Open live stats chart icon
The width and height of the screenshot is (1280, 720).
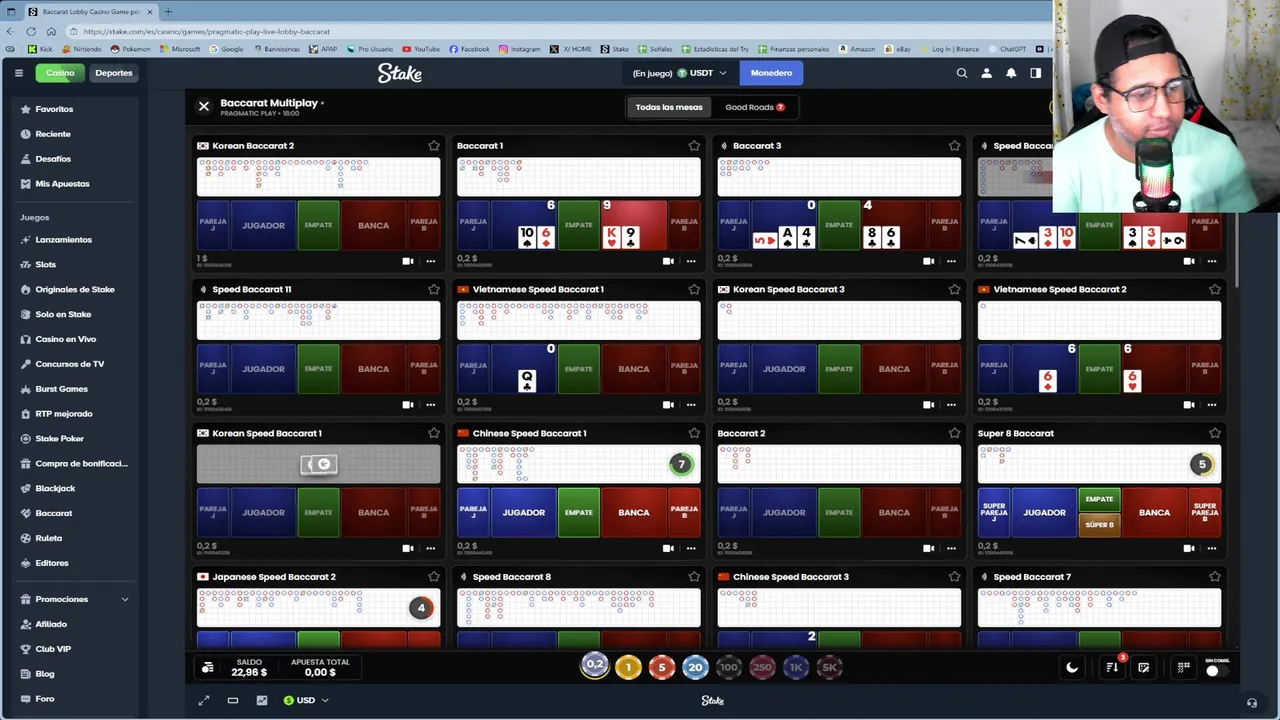pyautogui.click(x=262, y=700)
